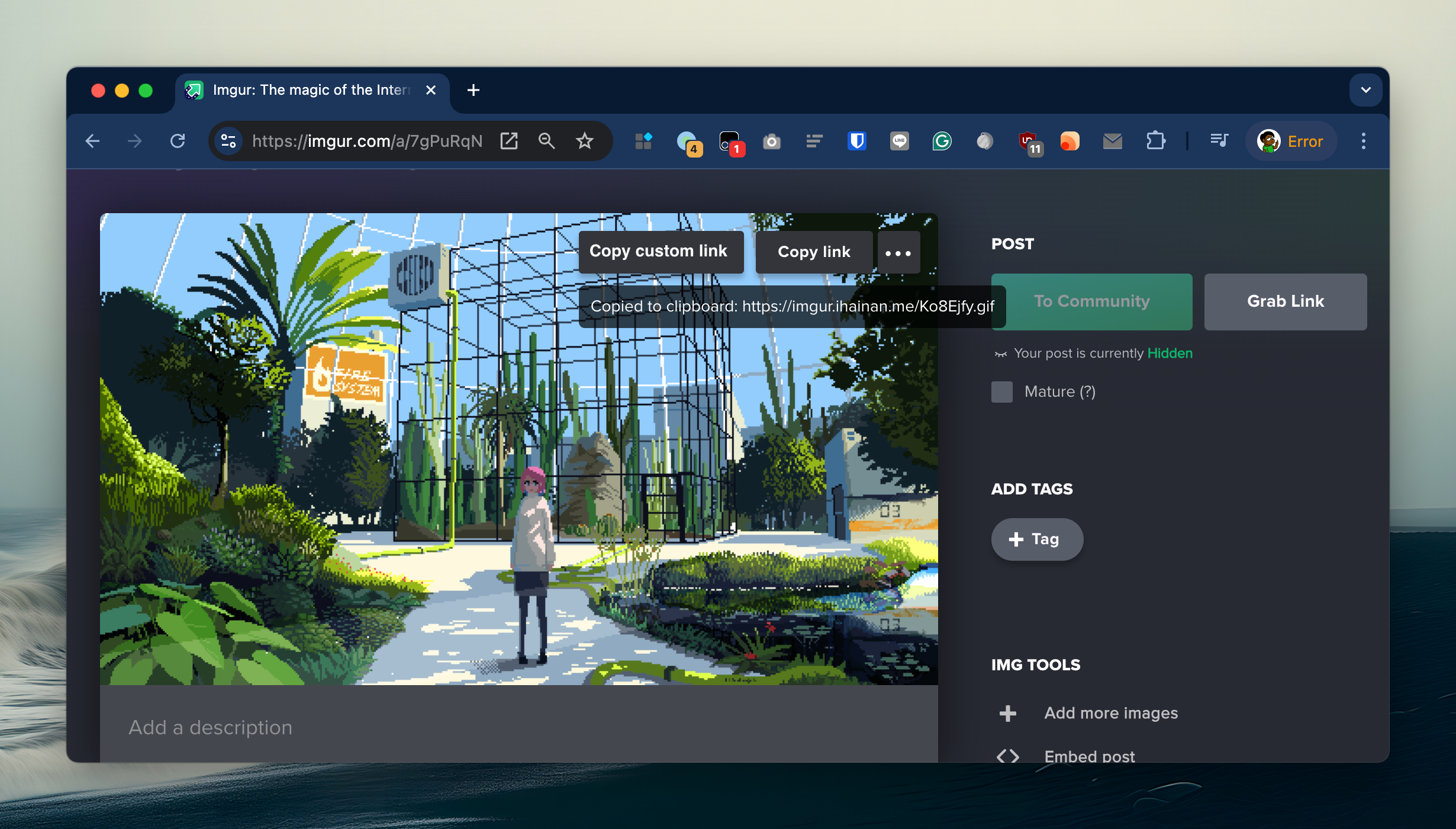1456x829 pixels.
Task: Click the Add a description field
Action: pyautogui.click(x=518, y=727)
